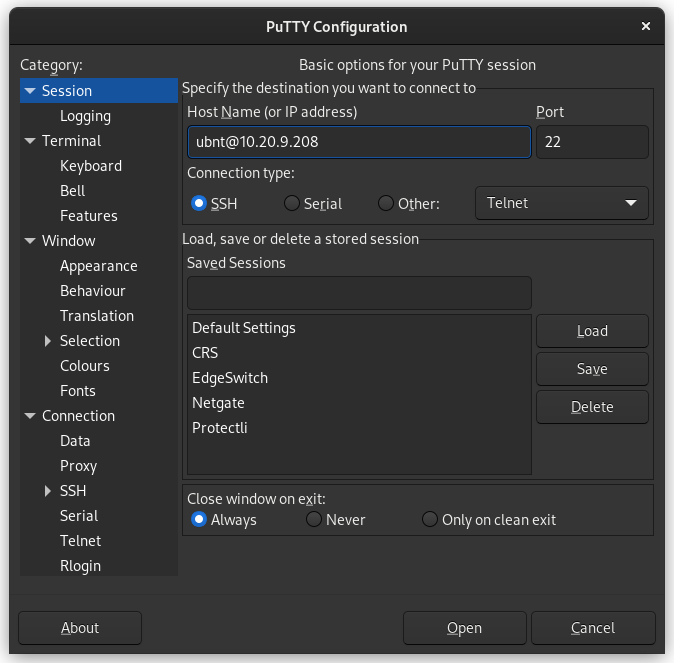Click the Load session button
Screen dimensions: 674x663
pos(592,331)
